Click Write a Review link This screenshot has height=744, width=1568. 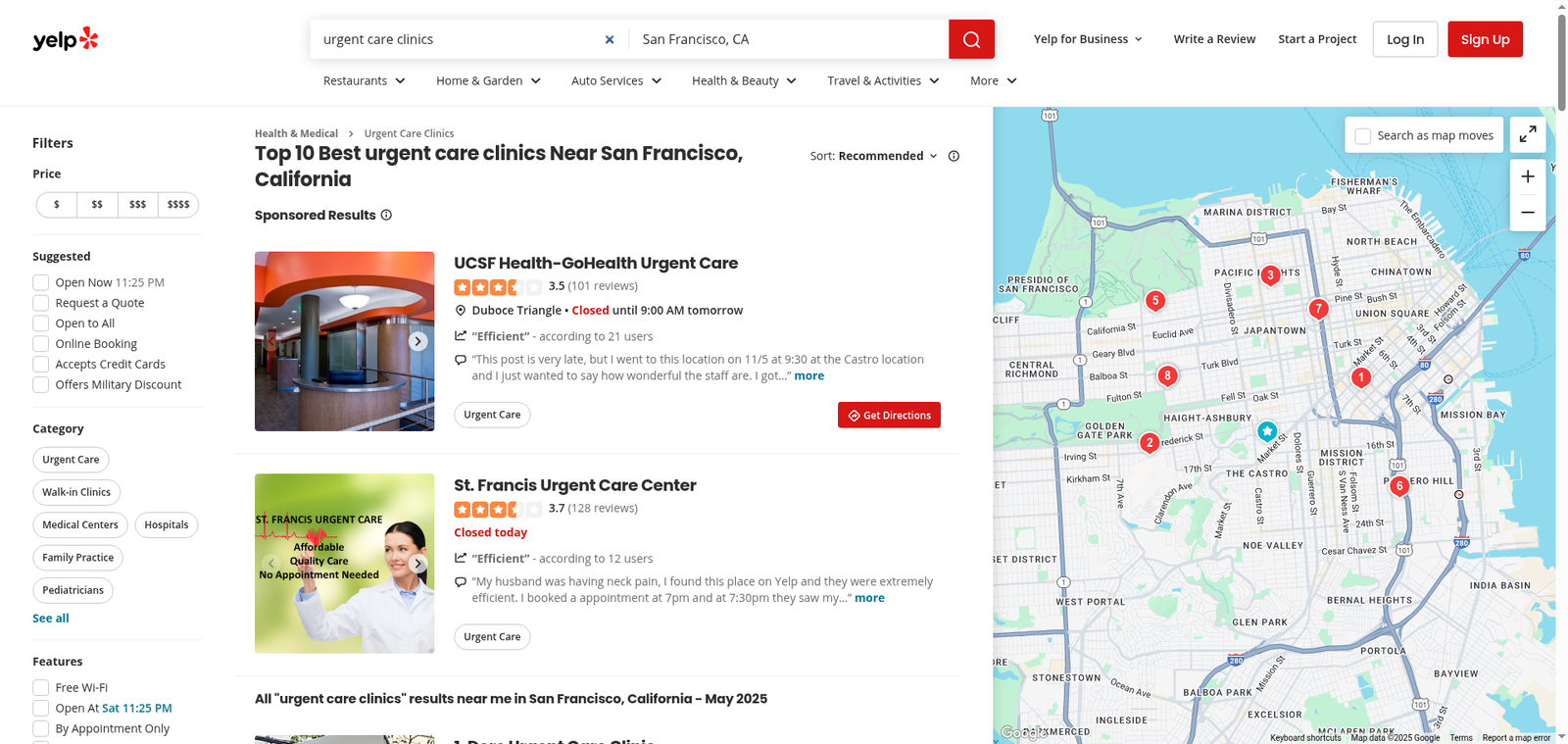click(x=1214, y=39)
